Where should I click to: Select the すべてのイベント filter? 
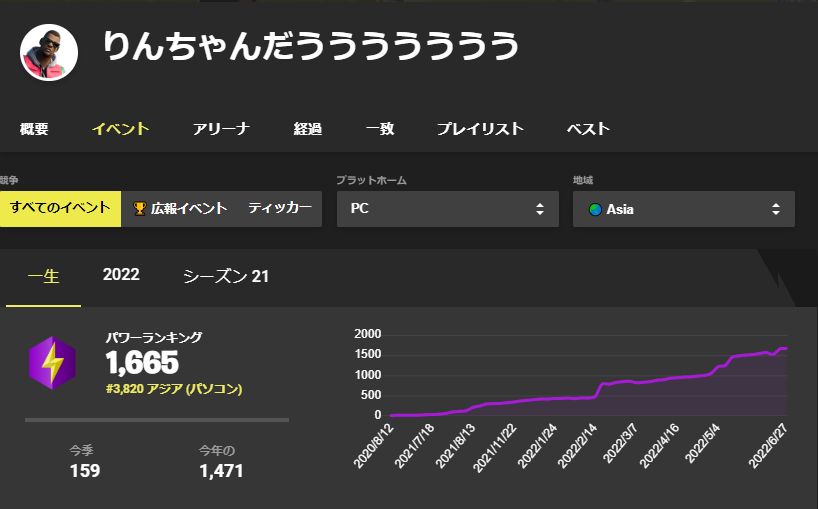(61, 209)
